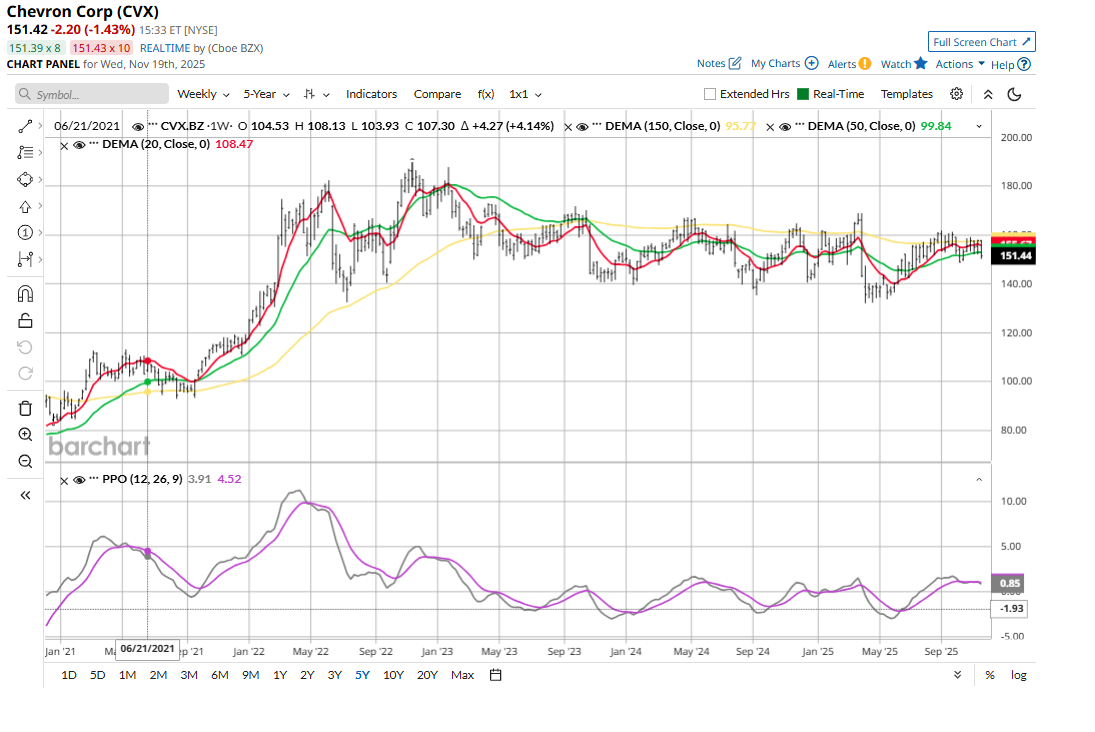Toggle the Real-Time checkbox
This screenshot has height=732, width=1095.
click(x=802, y=94)
